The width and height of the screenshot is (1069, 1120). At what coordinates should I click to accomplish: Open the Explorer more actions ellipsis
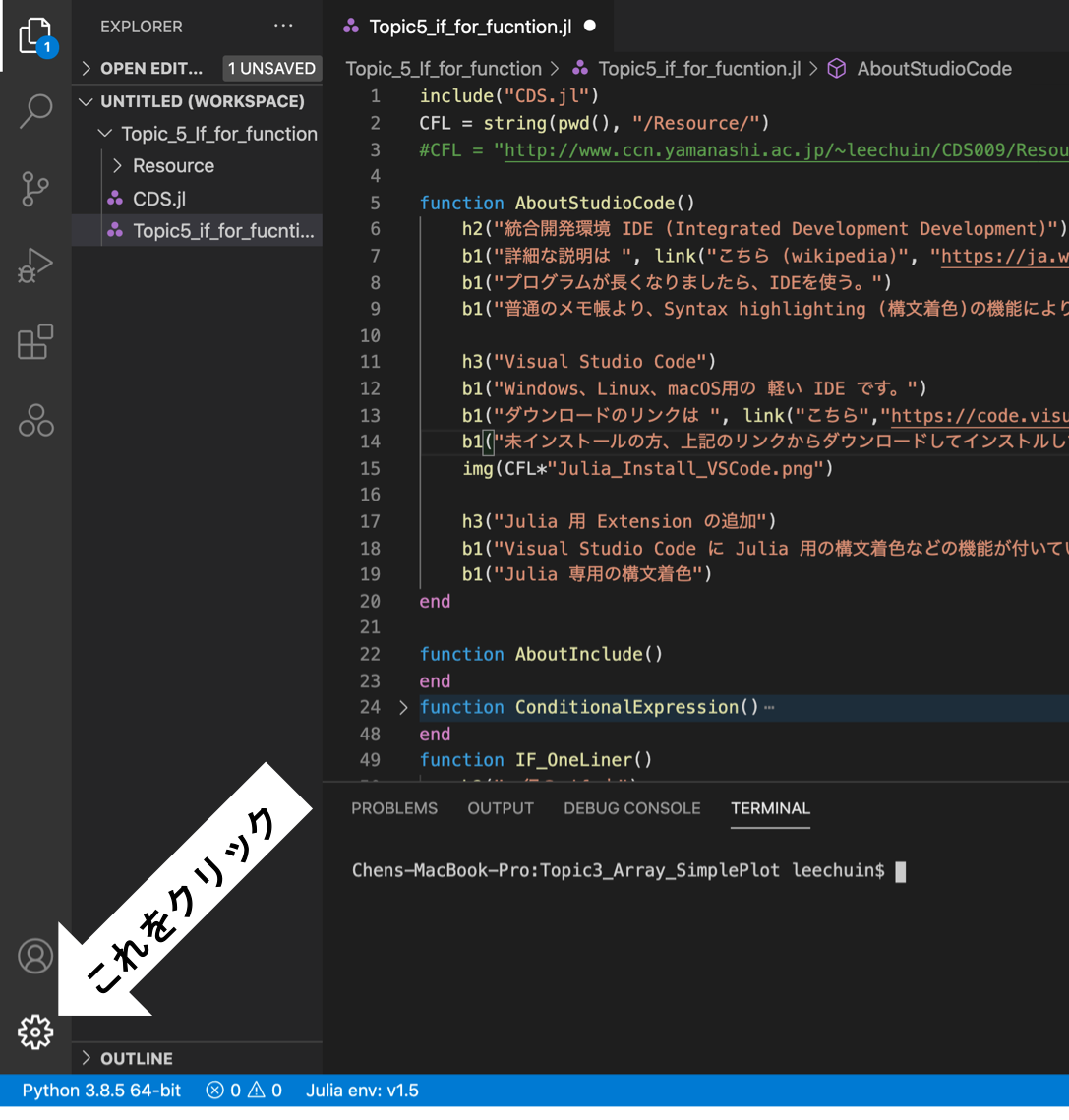pyautogui.click(x=283, y=26)
